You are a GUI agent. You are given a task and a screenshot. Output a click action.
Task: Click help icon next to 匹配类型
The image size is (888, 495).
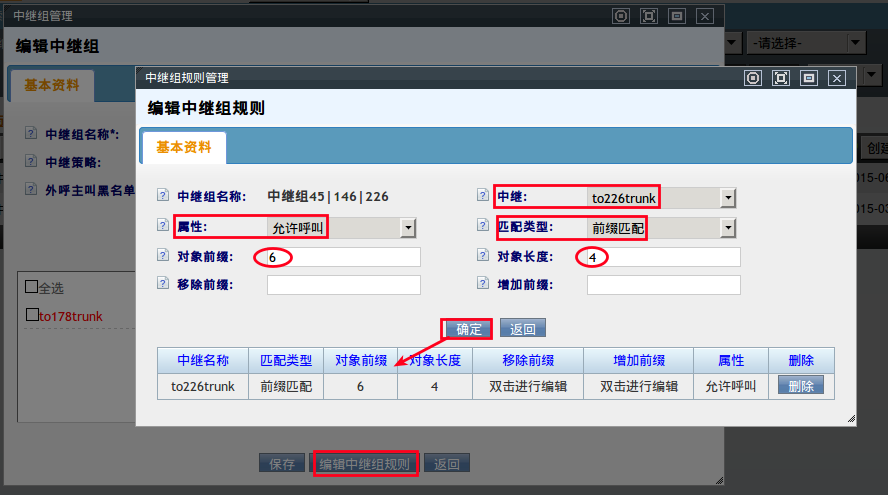pyautogui.click(x=485, y=227)
